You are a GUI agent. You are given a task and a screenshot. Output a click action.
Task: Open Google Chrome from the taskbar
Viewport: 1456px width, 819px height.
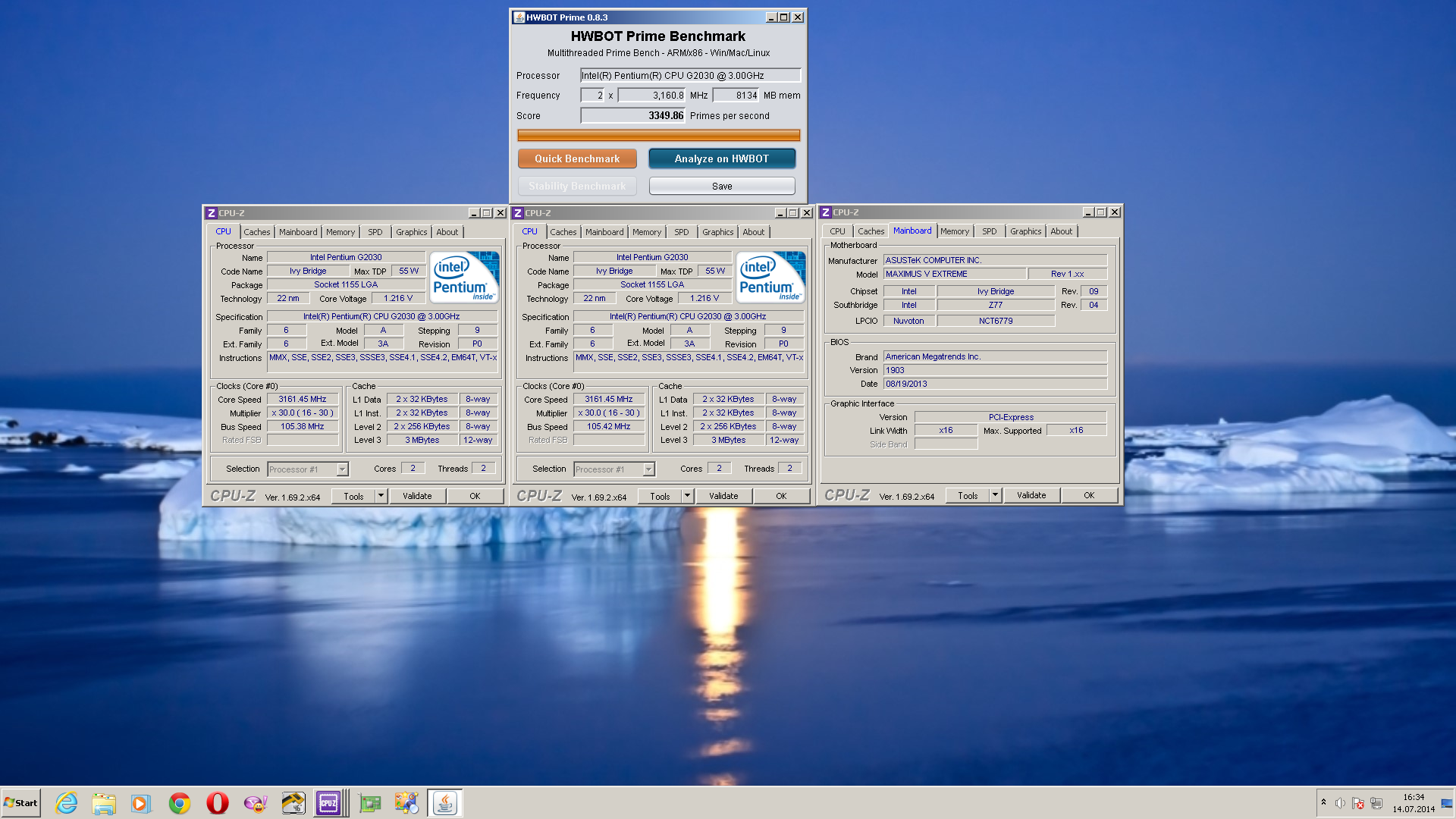pyautogui.click(x=180, y=803)
